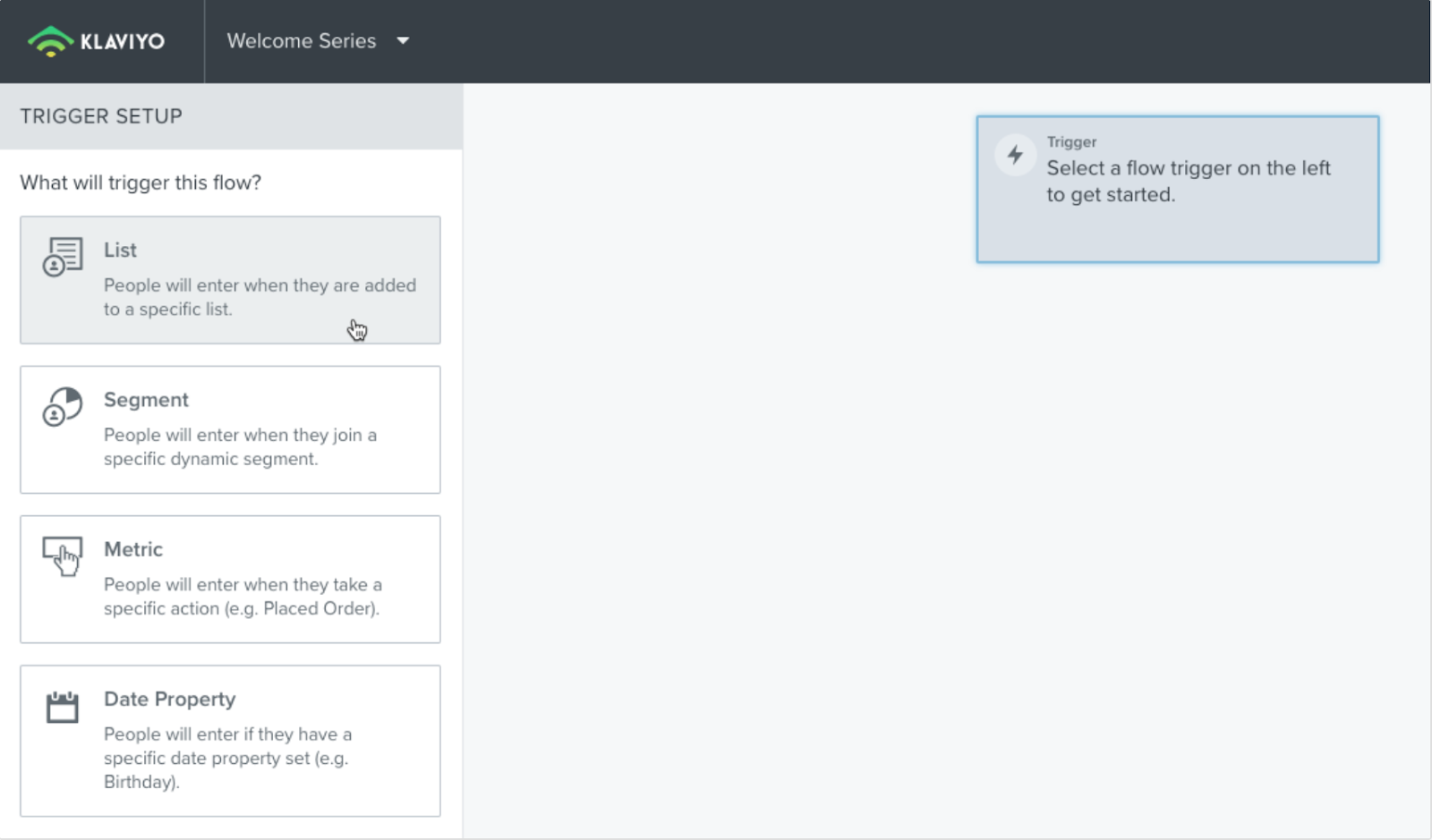Click the 'What will trigger this flow?' prompt
Image resolution: width=1432 pixels, height=840 pixels.
[x=141, y=182]
